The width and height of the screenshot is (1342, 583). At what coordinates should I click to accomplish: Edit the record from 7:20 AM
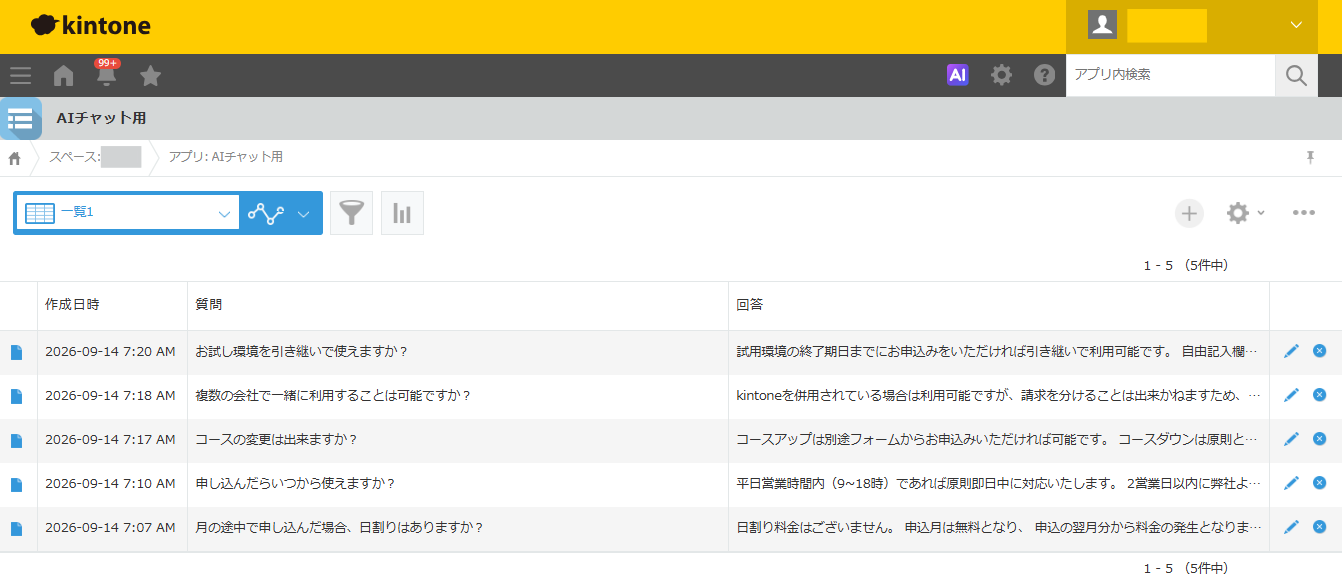1291,351
